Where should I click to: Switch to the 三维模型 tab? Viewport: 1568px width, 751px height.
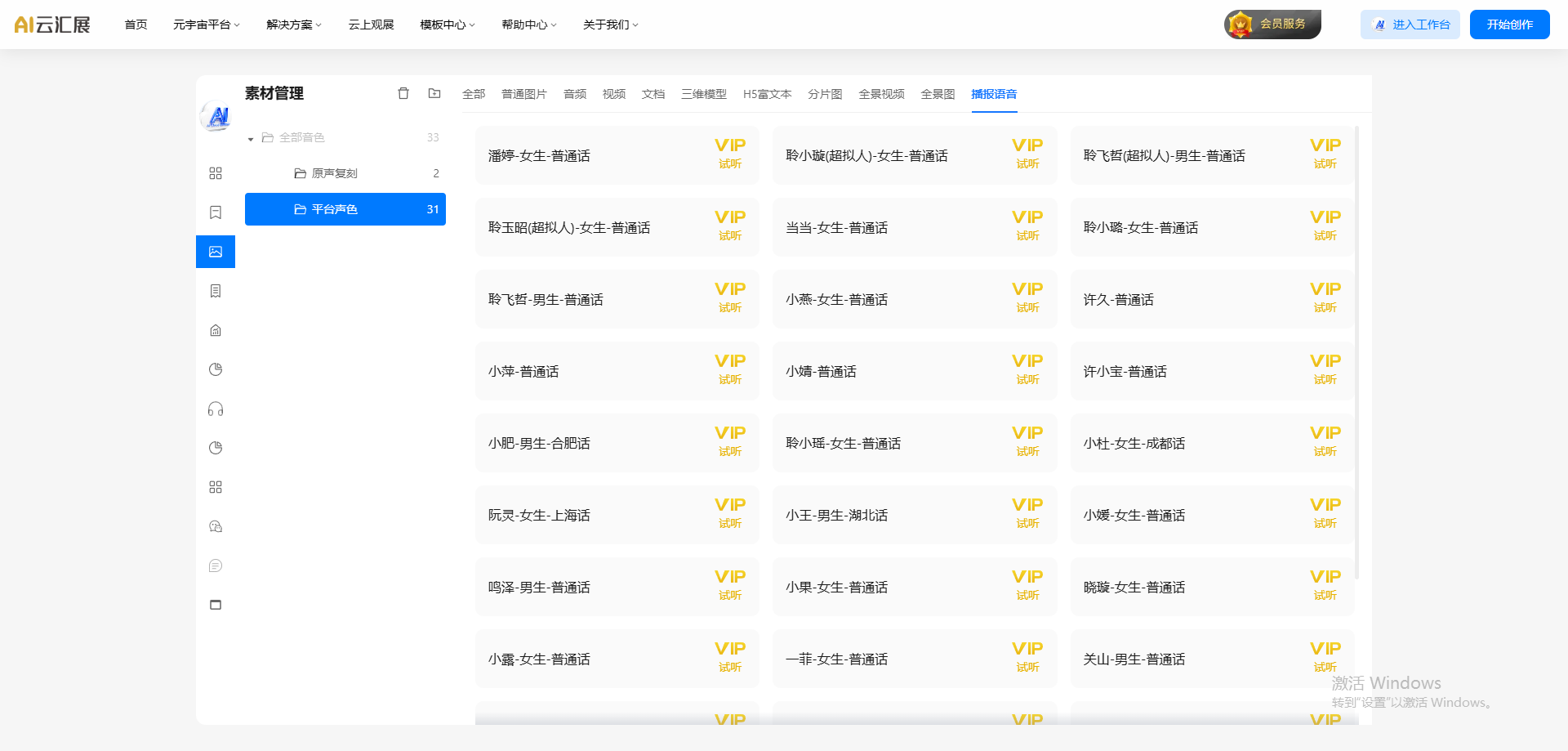703,94
